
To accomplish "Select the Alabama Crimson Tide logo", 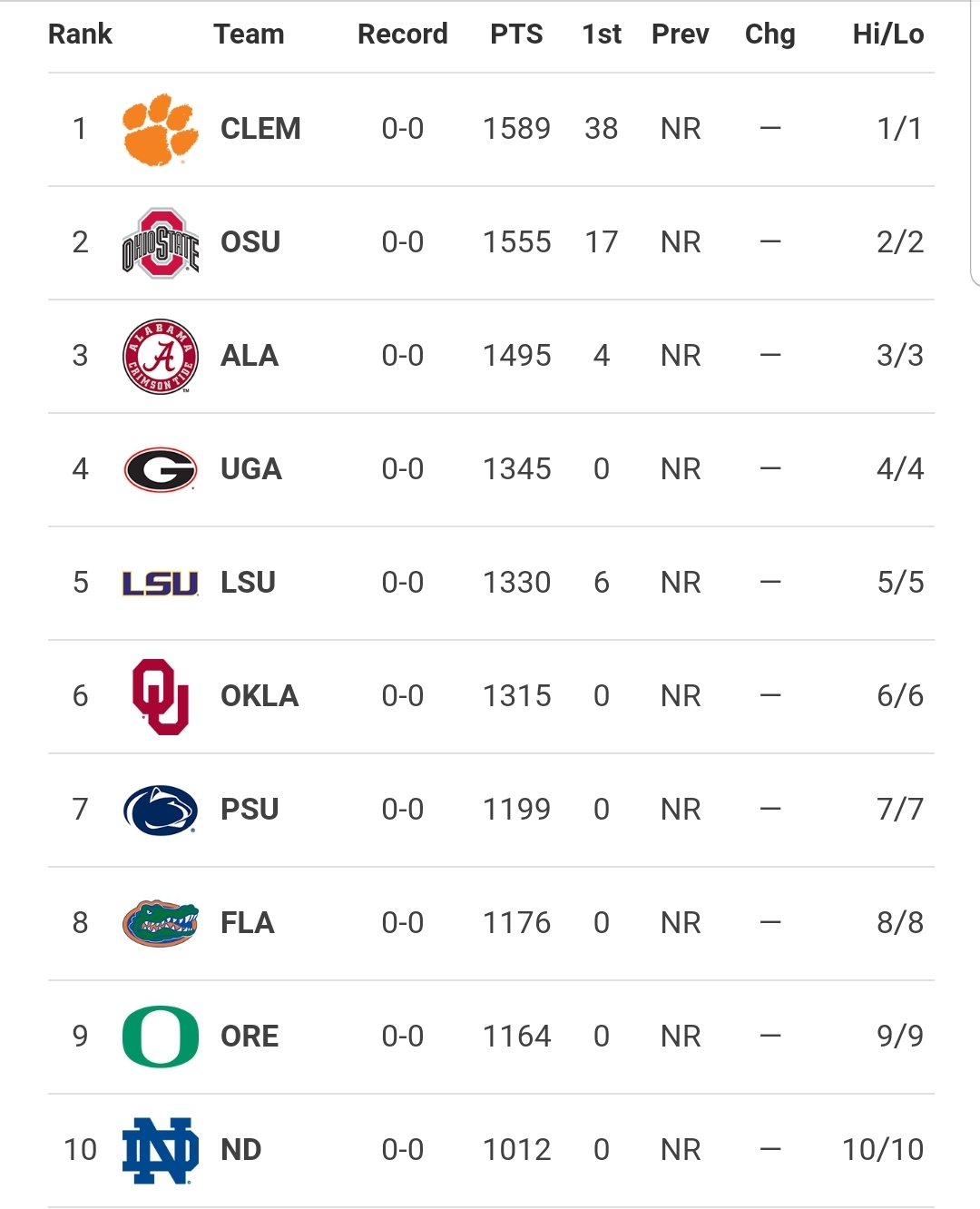I will coord(160,356).
